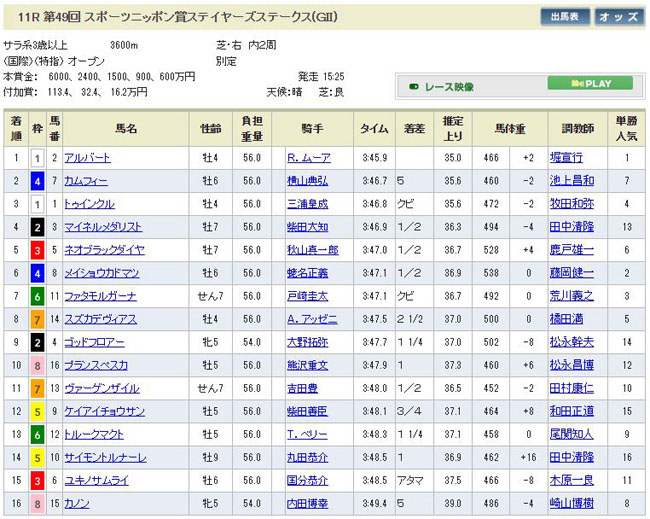The height and width of the screenshot is (519, 650).
Task: Open the 出馬表 tab
Action: click(x=565, y=17)
